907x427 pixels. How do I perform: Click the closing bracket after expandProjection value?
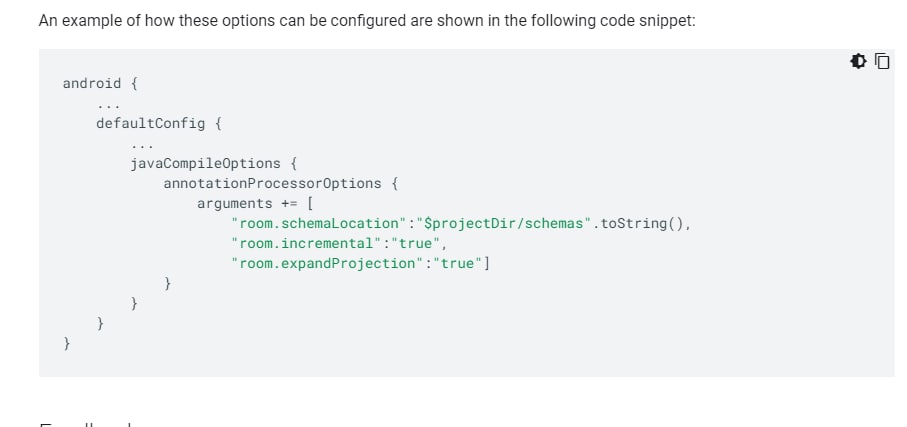pyautogui.click(x=487, y=263)
